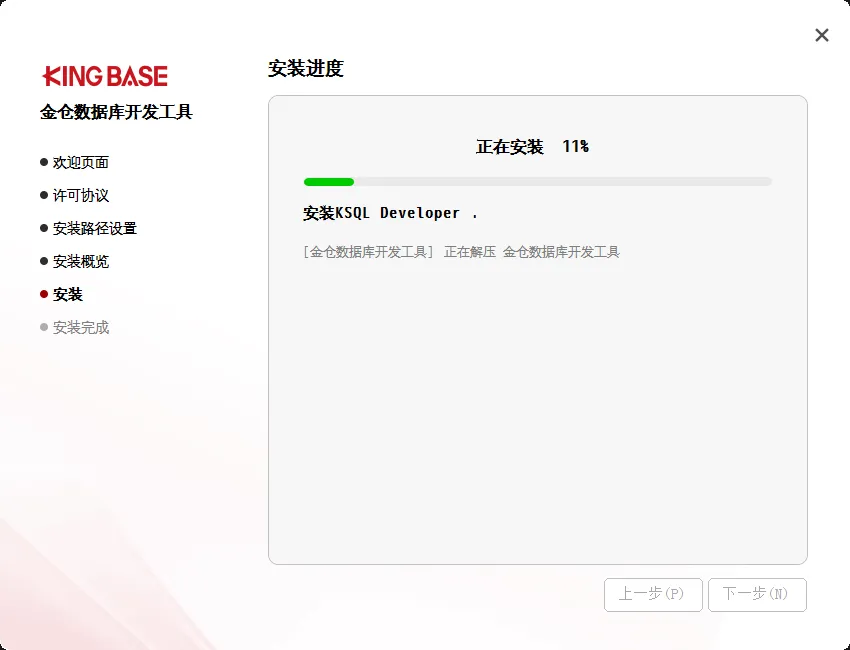The width and height of the screenshot is (850, 650).
Task: Select the highlighted 安装 step label
Action: click(x=70, y=294)
